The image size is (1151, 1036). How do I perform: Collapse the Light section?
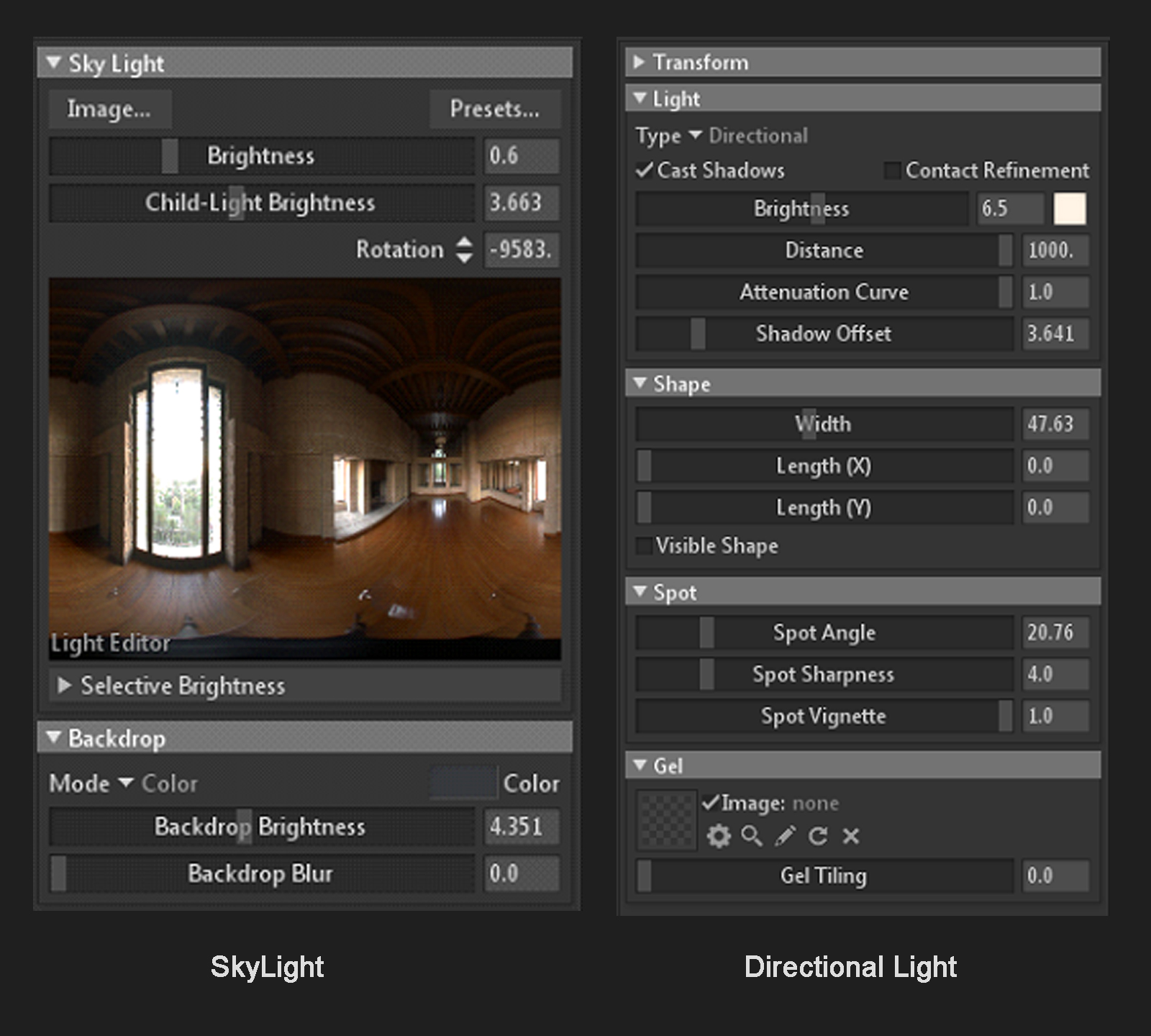tap(640, 98)
